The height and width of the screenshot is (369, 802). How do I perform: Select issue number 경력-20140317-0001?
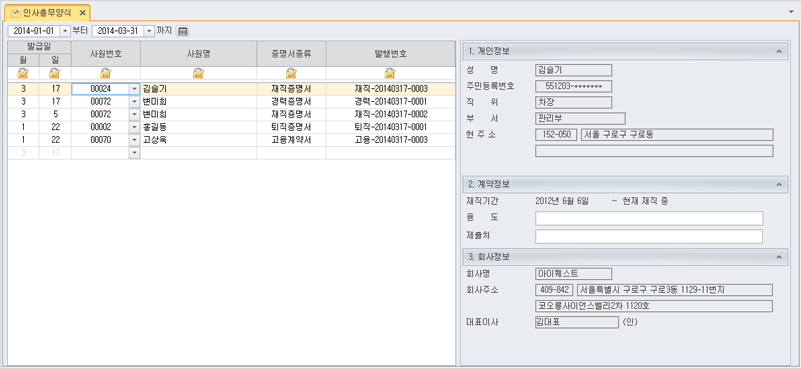click(x=390, y=102)
